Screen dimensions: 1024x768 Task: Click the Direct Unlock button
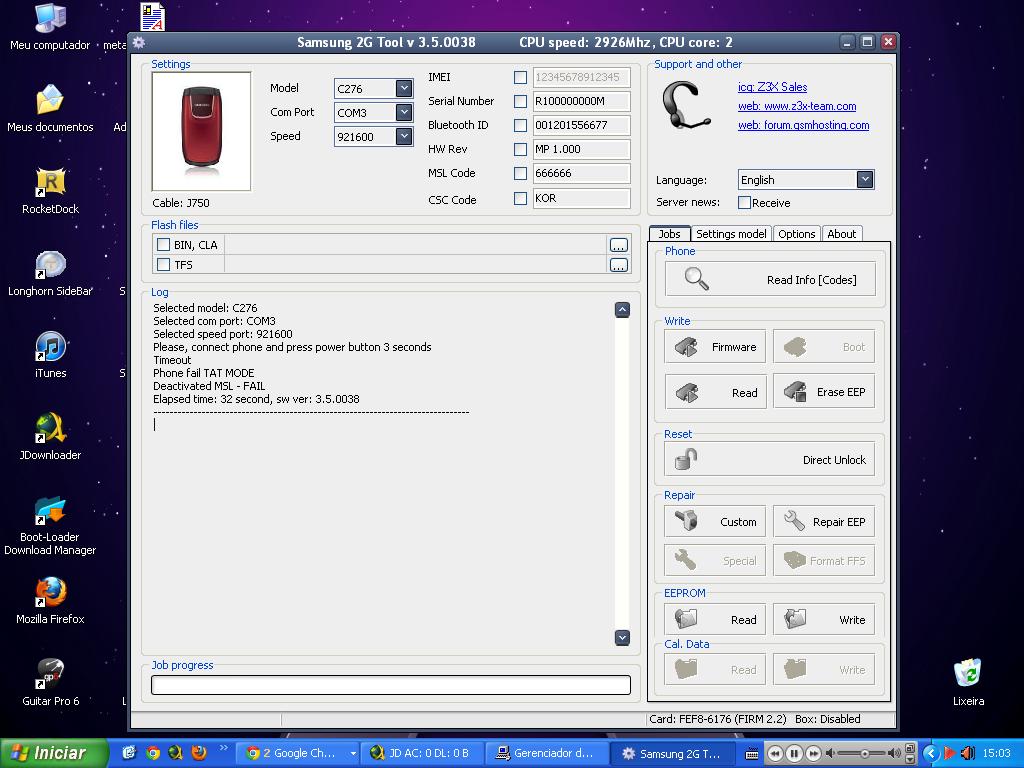[x=769, y=460]
